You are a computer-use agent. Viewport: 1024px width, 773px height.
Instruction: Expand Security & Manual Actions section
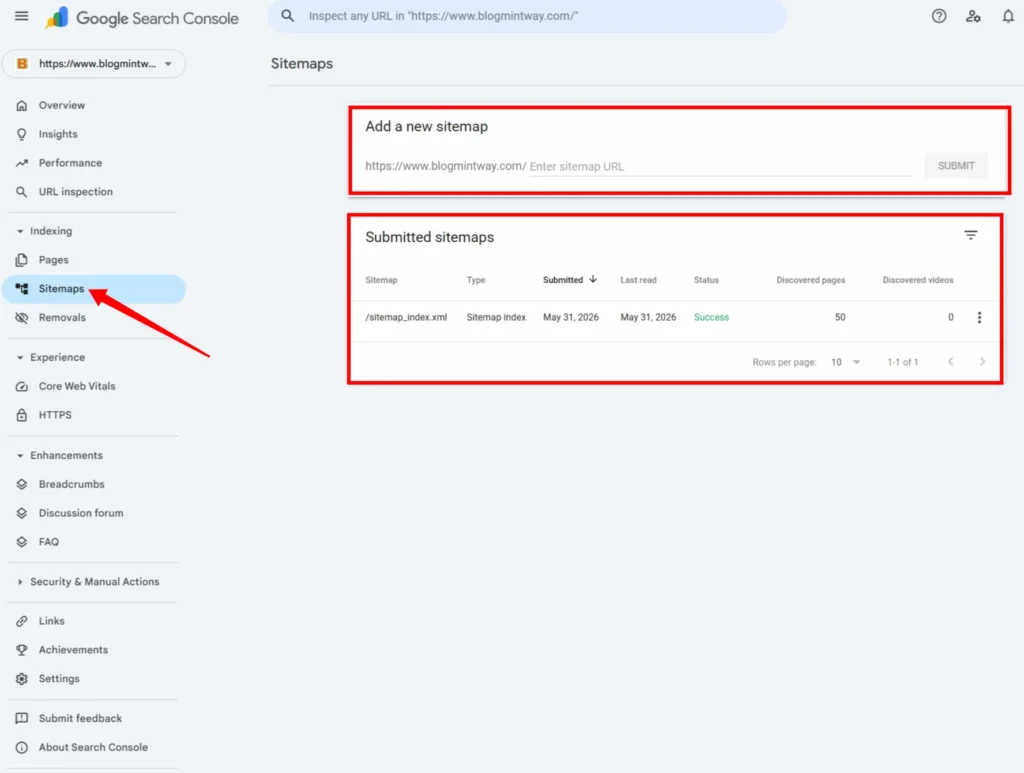[20, 582]
